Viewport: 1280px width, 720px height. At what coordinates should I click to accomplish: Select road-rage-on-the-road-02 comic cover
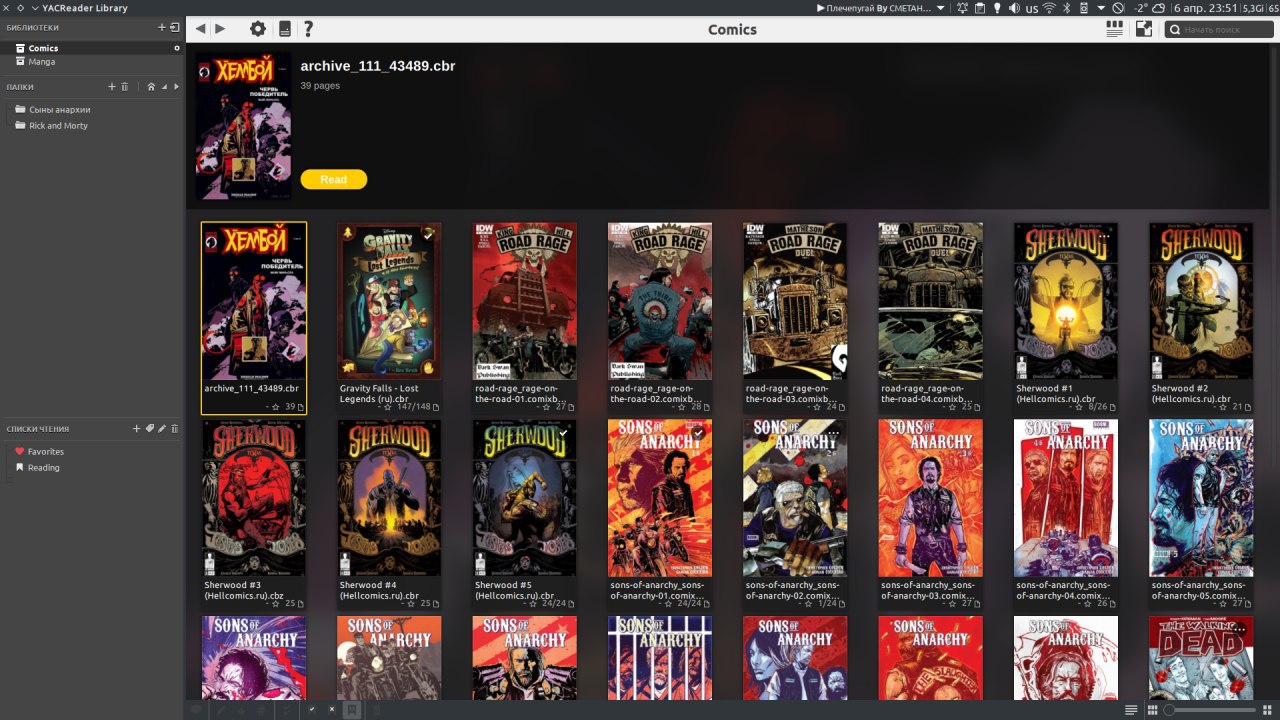pos(660,302)
